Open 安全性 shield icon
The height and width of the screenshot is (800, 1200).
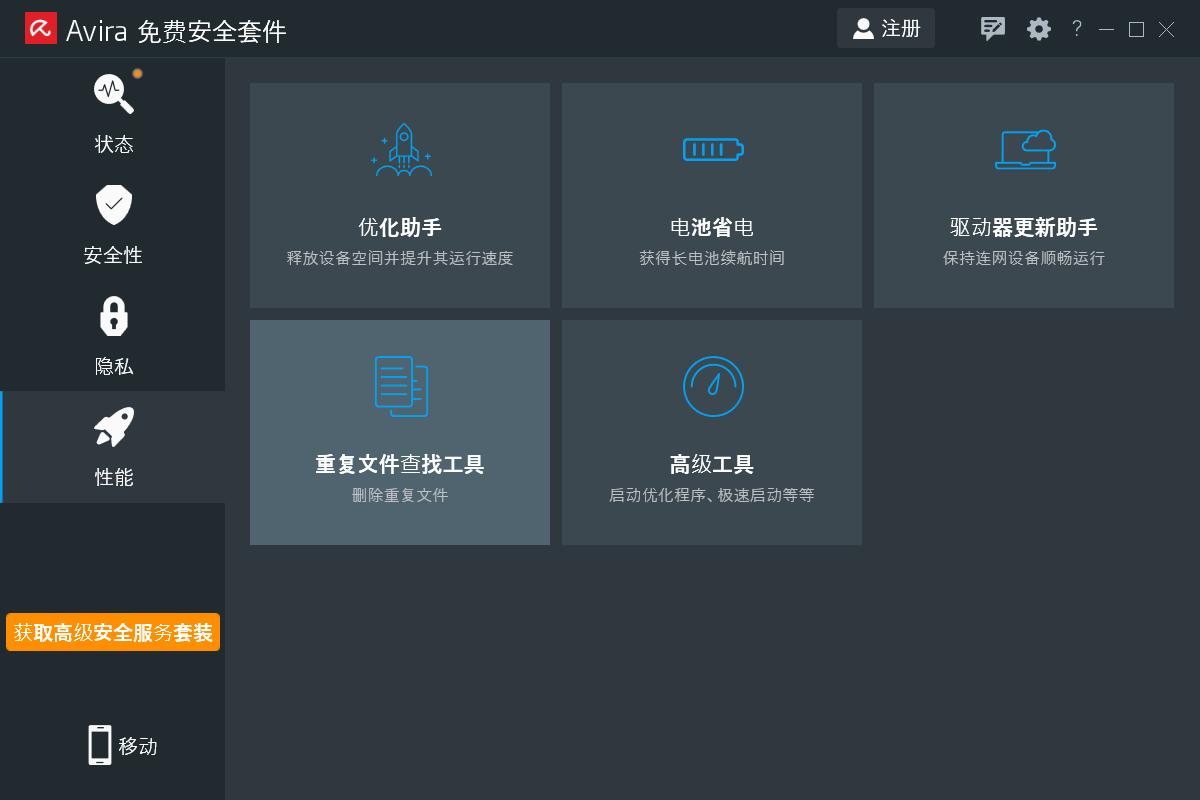113,204
